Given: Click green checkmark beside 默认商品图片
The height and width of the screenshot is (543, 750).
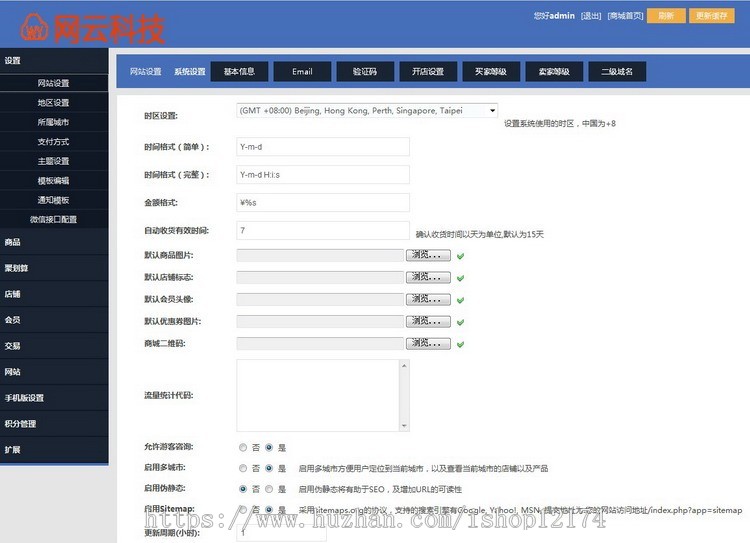Looking at the screenshot, I should click(x=460, y=256).
